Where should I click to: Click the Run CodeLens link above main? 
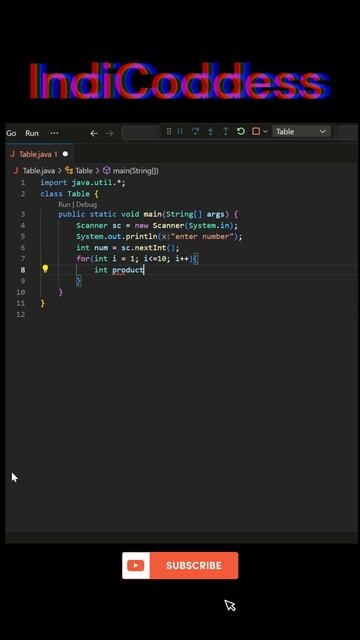point(64,204)
